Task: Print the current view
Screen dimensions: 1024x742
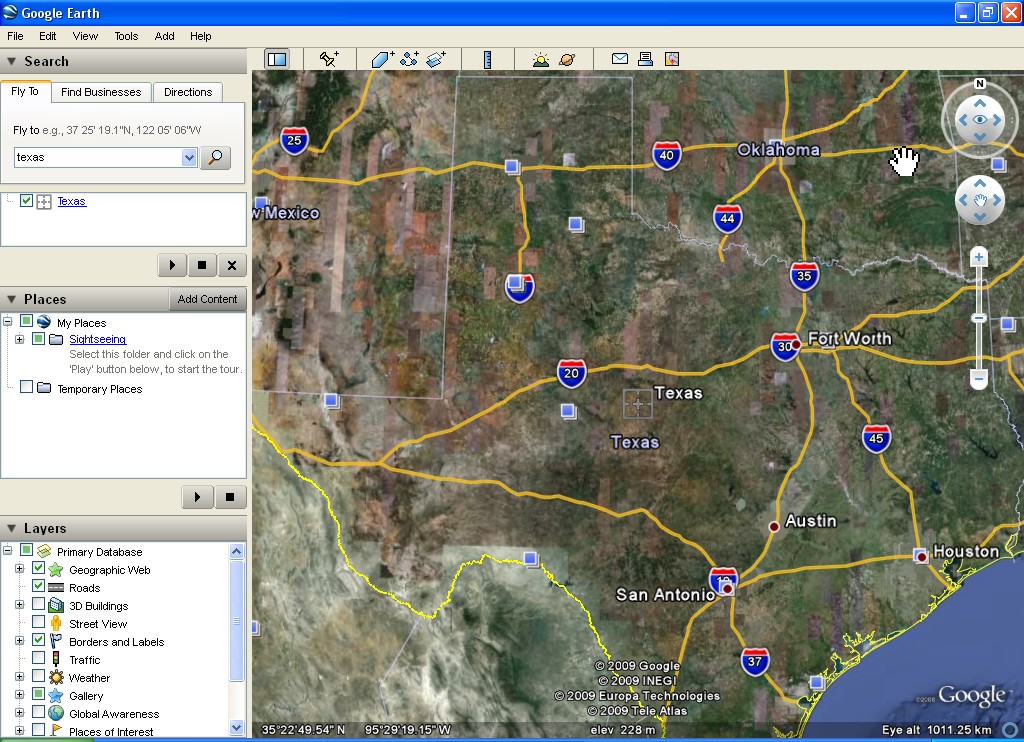Action: click(645, 59)
